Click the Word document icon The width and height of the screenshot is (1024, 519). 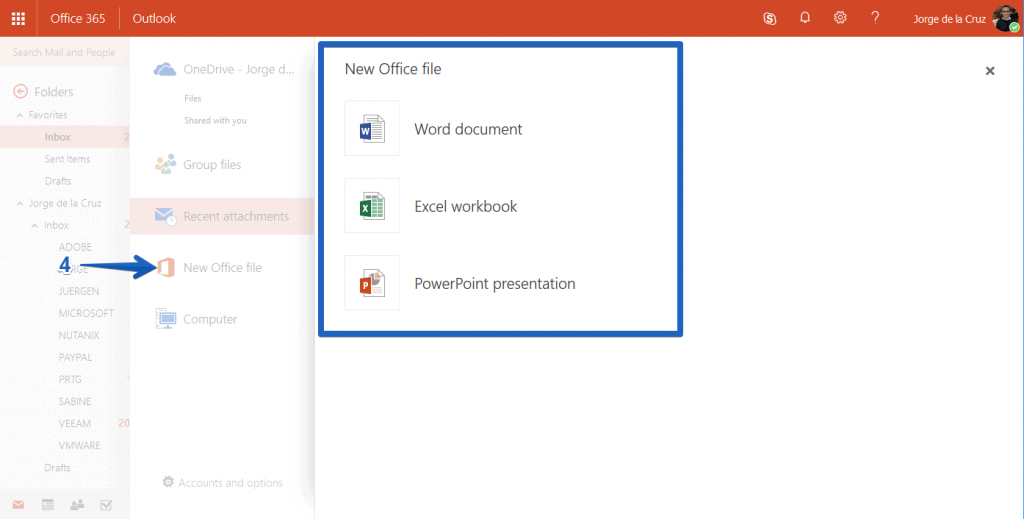point(372,129)
